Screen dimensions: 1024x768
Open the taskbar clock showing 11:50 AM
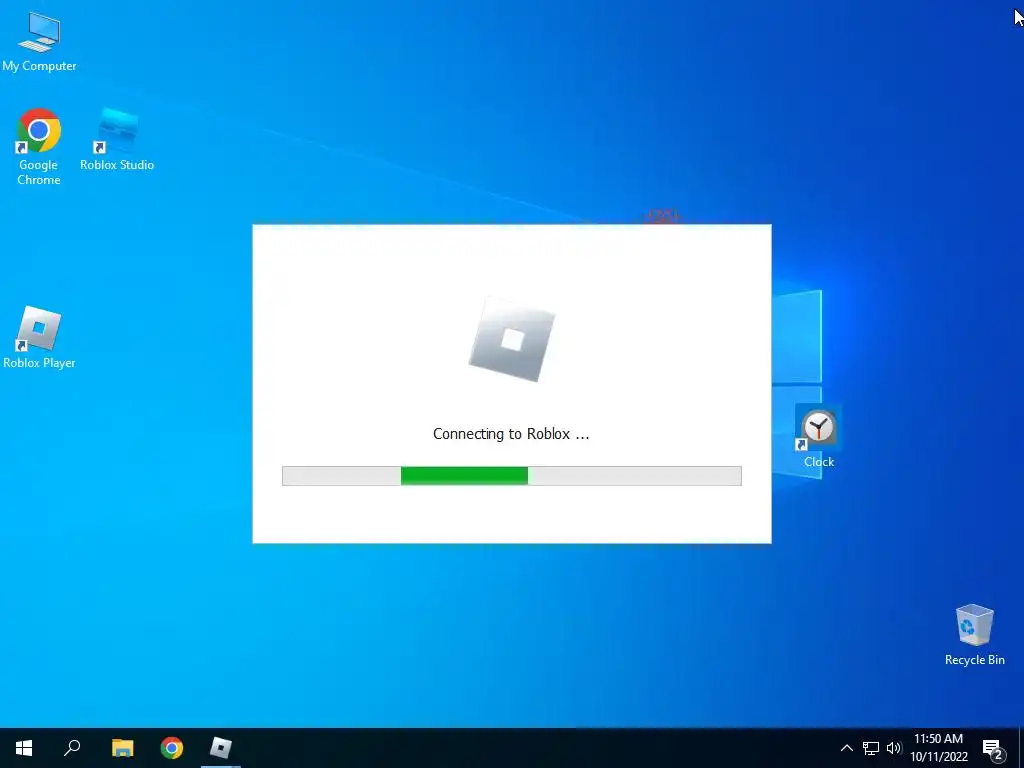tap(938, 748)
